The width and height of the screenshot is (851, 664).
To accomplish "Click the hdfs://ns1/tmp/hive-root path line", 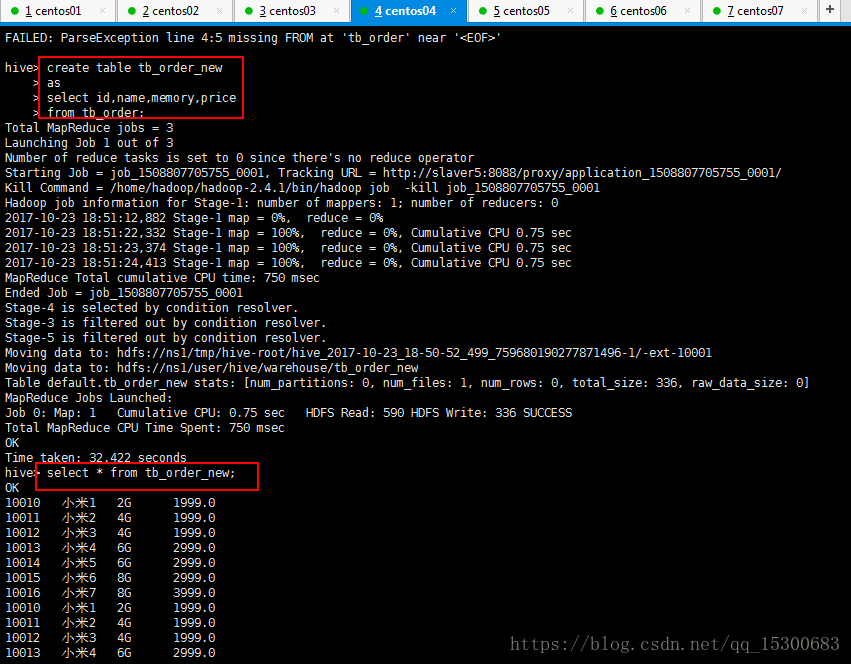I will pyautogui.click(x=358, y=353).
